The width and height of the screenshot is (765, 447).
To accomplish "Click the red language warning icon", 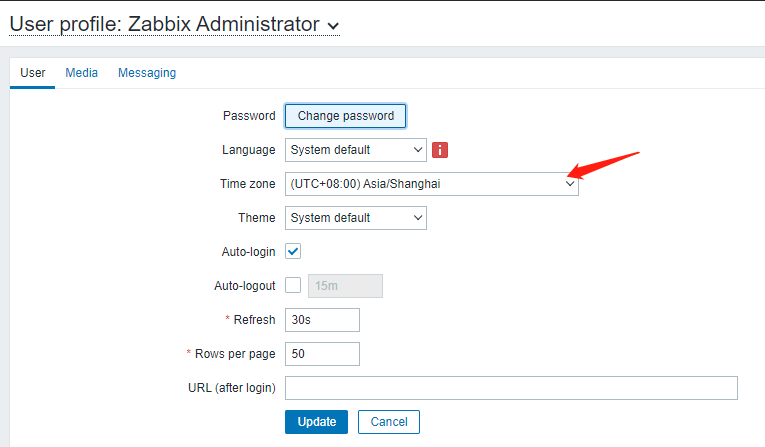I will (440, 150).
